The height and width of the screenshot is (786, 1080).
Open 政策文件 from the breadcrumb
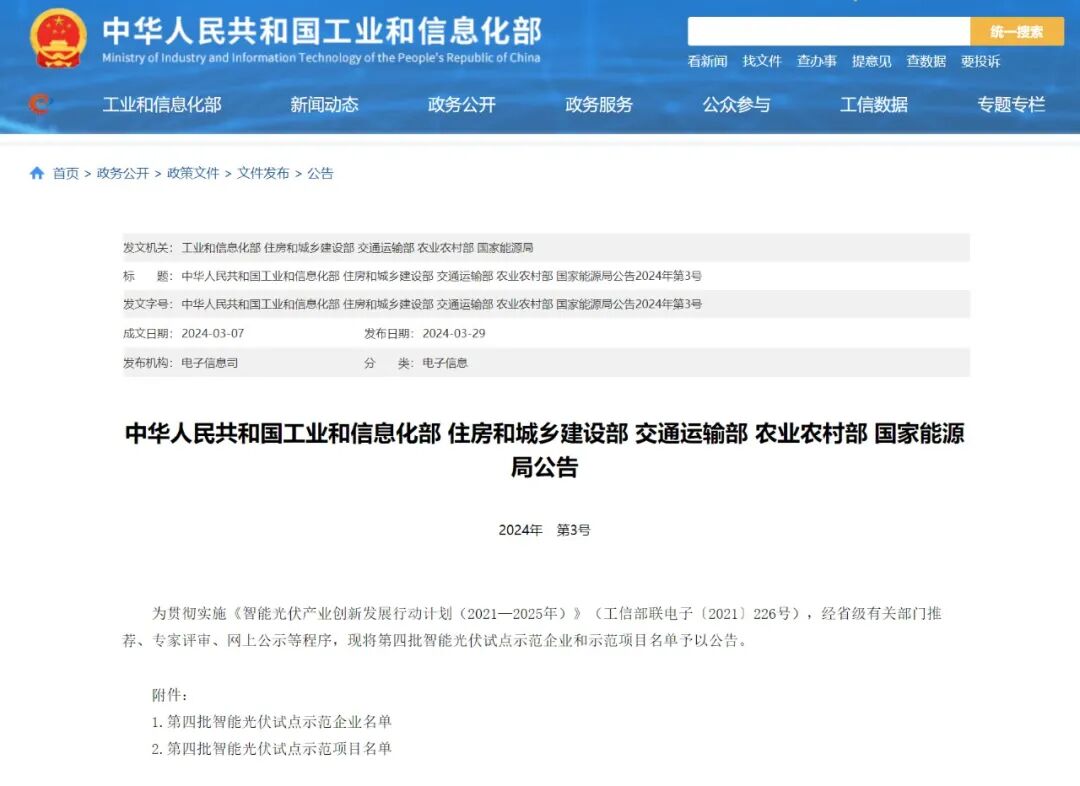click(x=195, y=172)
